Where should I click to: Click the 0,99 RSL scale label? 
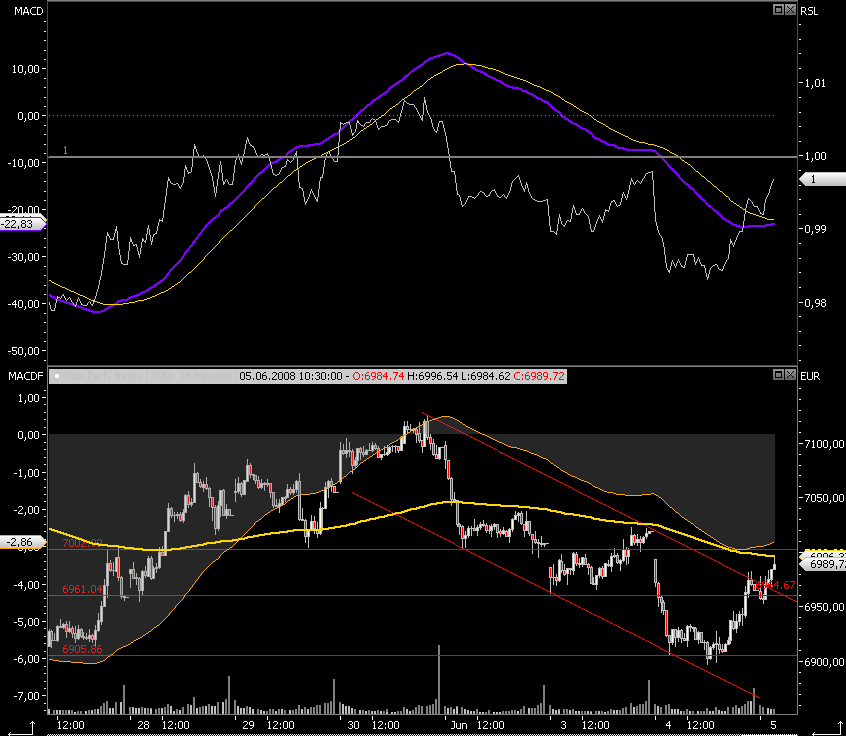point(815,229)
